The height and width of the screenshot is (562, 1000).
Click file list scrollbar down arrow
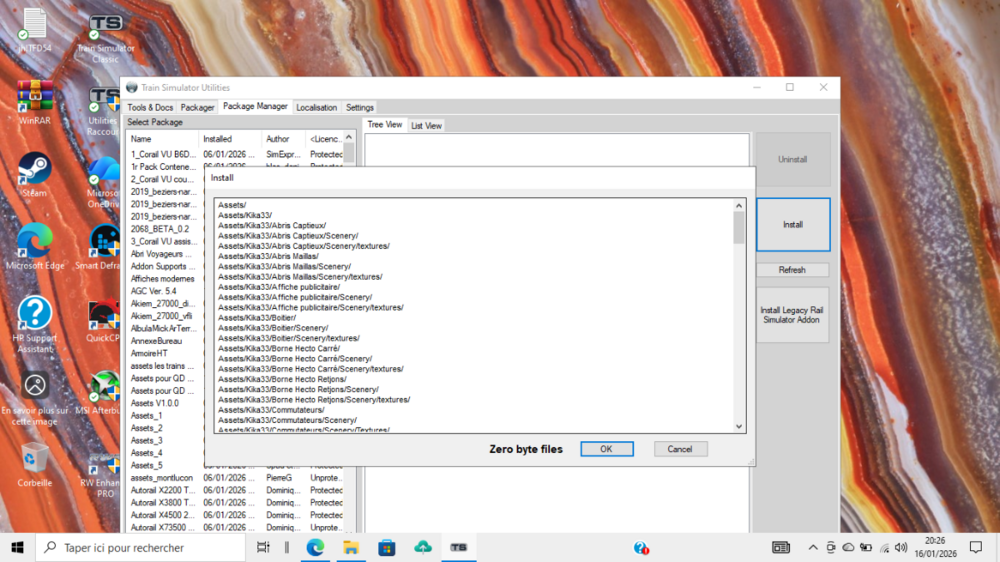pos(739,426)
